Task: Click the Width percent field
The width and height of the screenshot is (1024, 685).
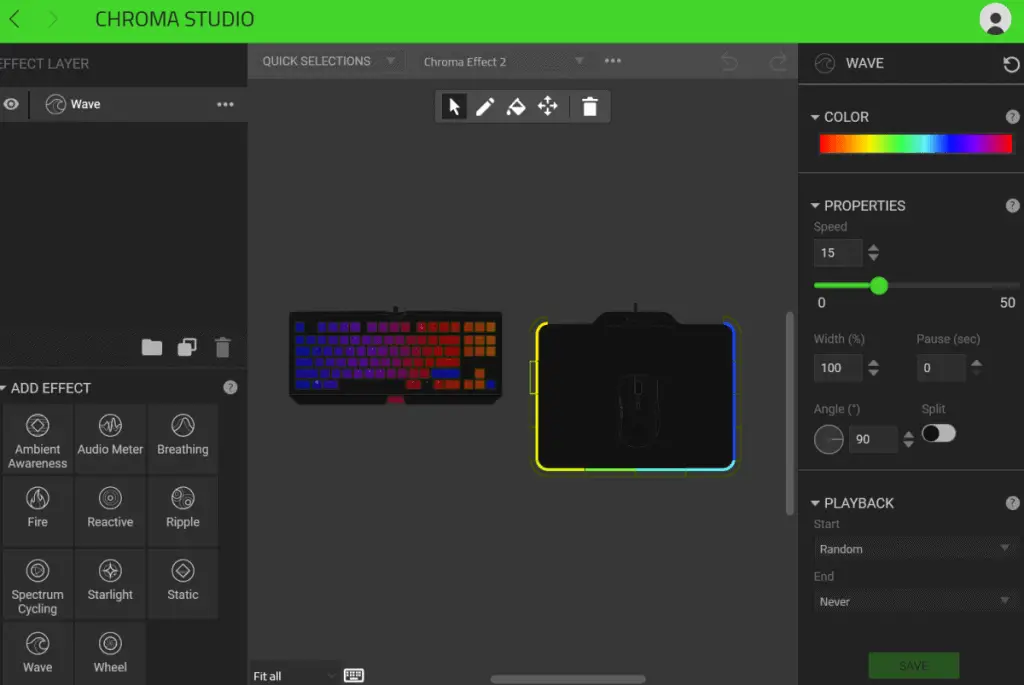Action: click(x=838, y=368)
